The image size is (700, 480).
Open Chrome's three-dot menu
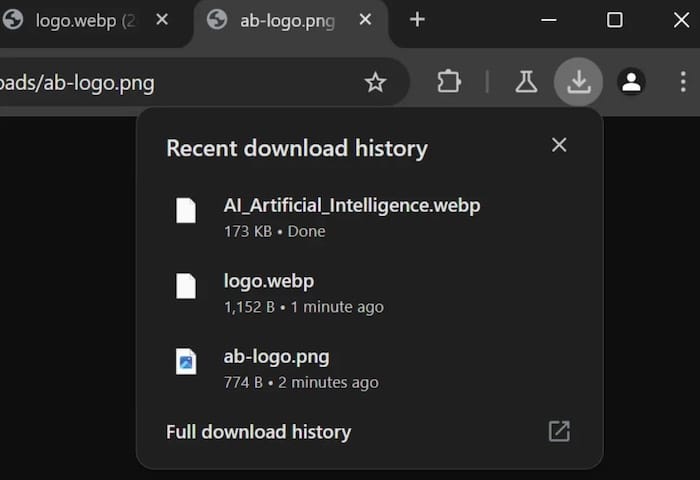tap(683, 82)
